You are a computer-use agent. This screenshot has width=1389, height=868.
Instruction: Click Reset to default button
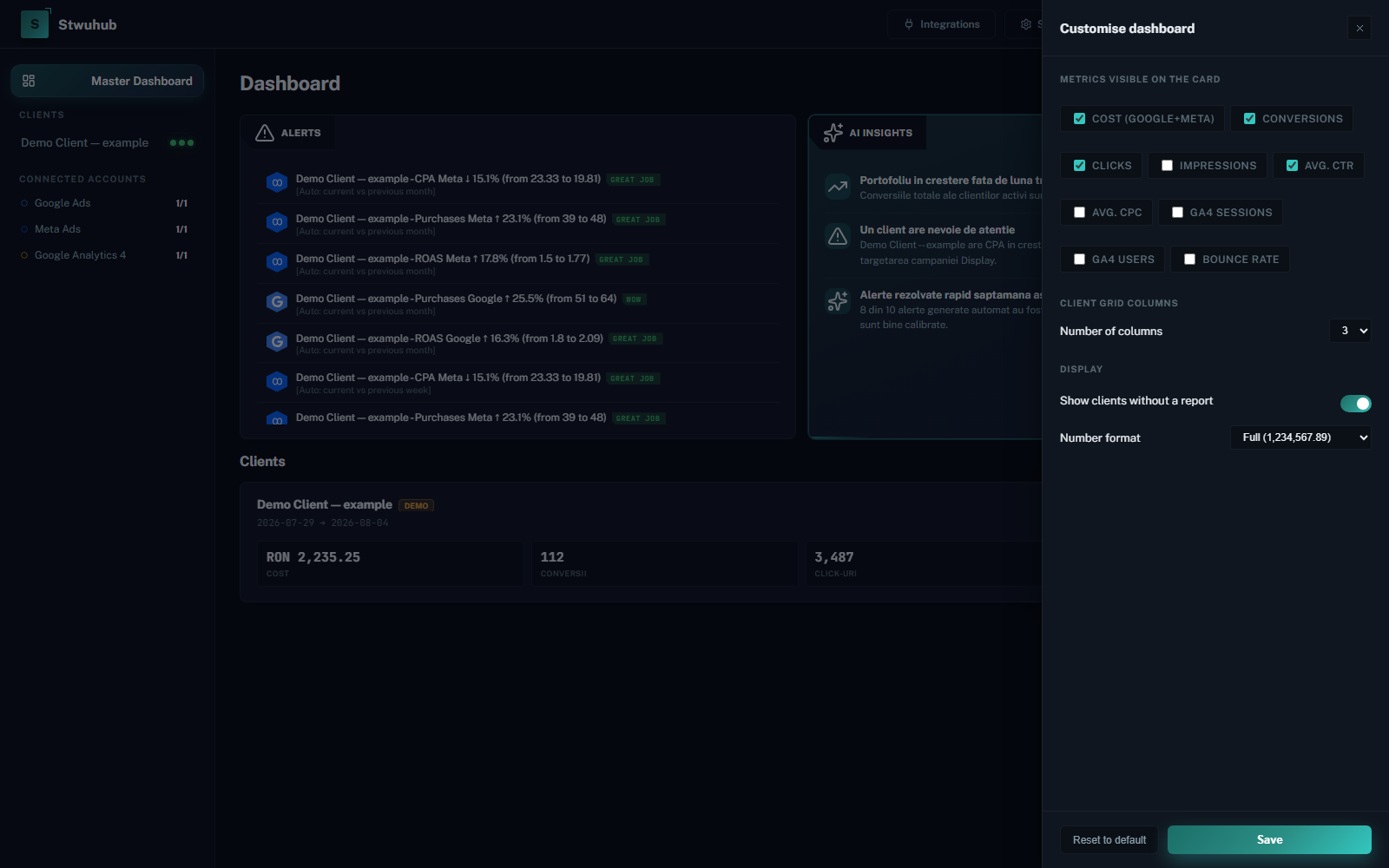[x=1109, y=840]
